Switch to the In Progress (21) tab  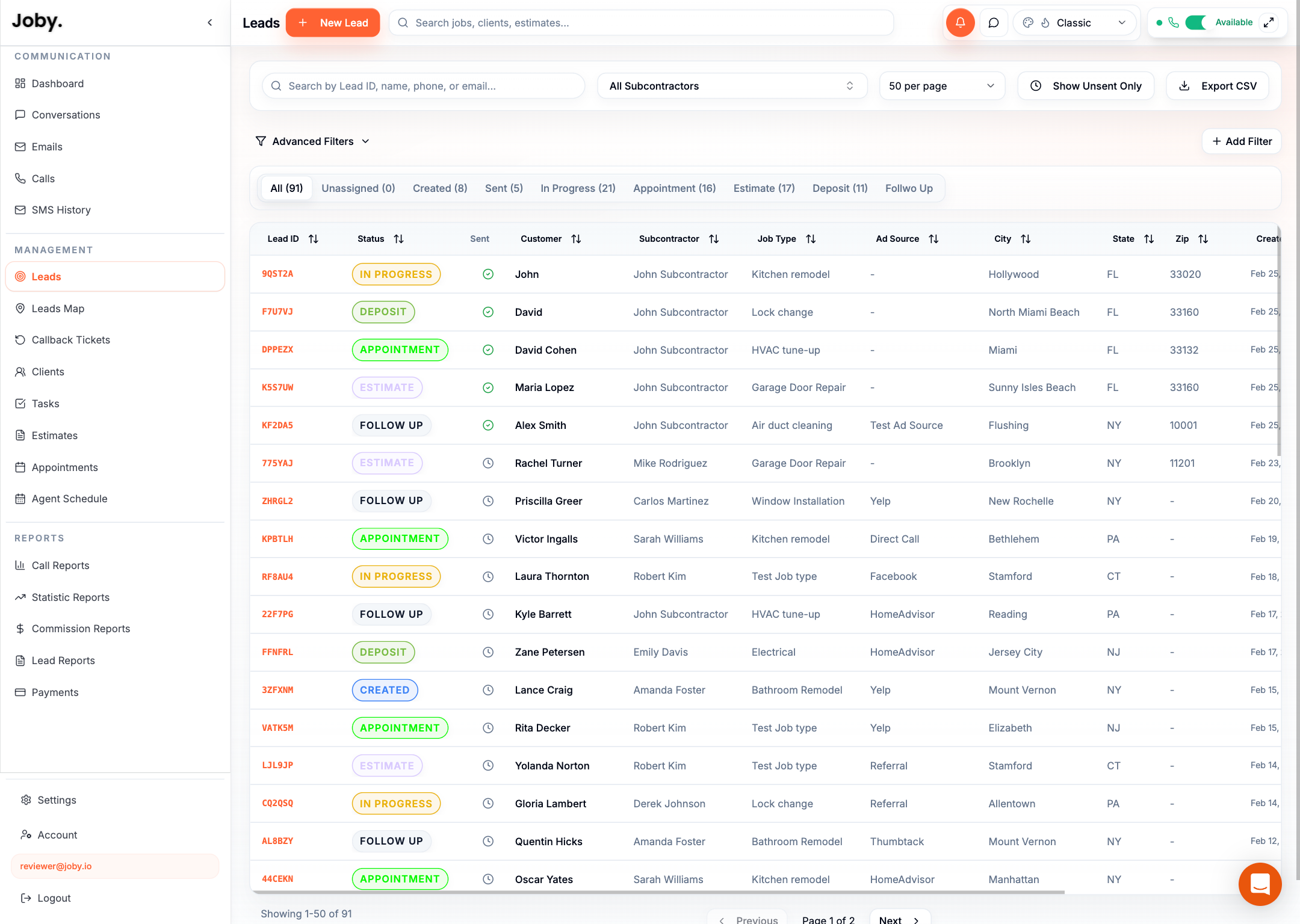point(578,188)
